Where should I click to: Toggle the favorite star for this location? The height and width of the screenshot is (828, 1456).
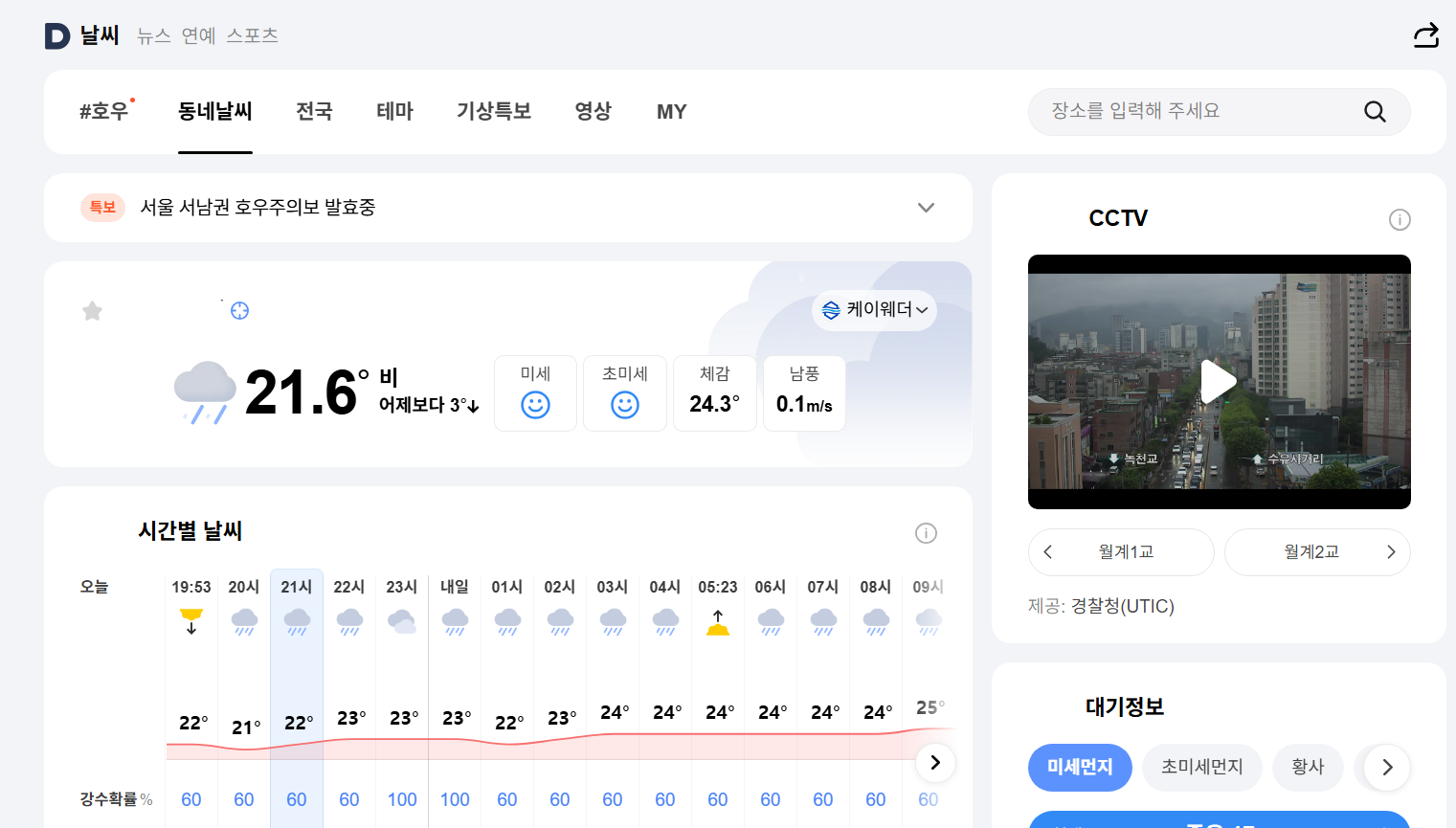click(92, 310)
